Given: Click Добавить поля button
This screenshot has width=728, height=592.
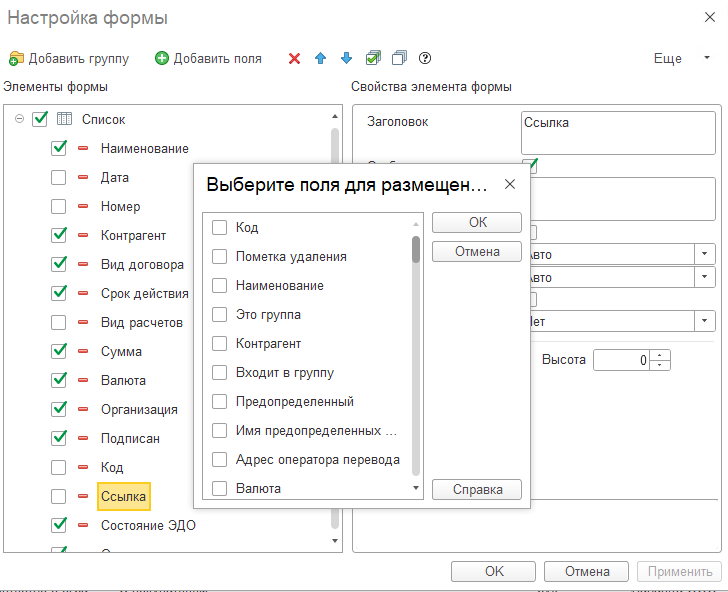Looking at the screenshot, I should pyautogui.click(x=208, y=59).
